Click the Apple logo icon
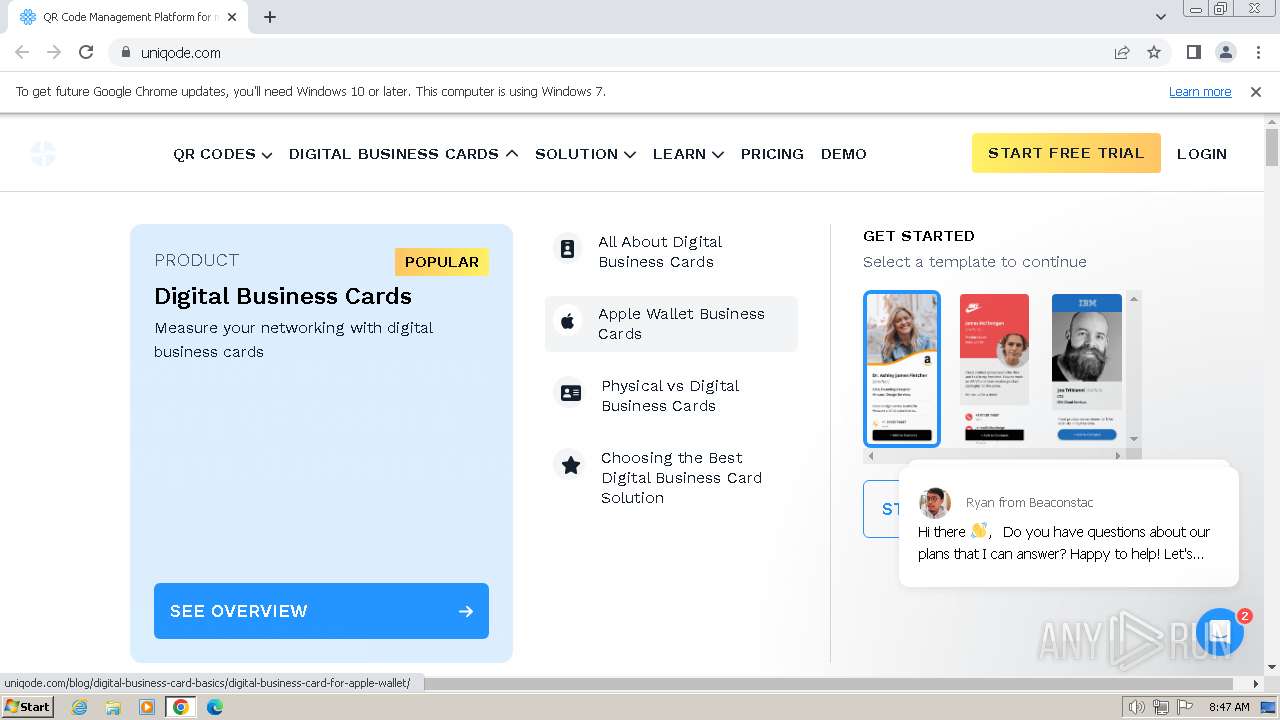This screenshot has height=720, width=1280. click(567, 321)
